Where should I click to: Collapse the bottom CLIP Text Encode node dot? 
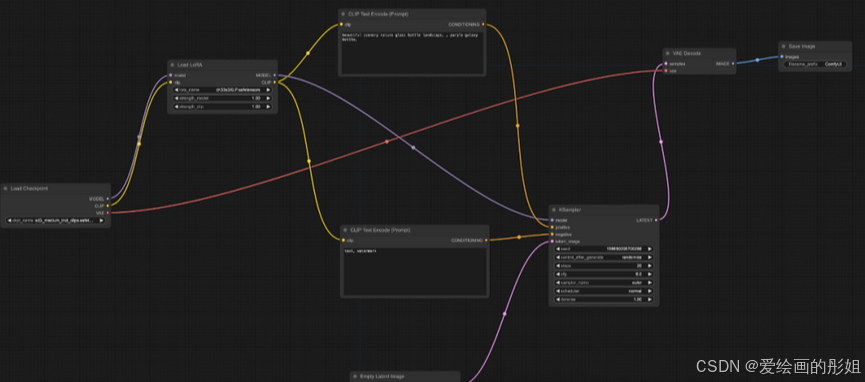pos(345,230)
